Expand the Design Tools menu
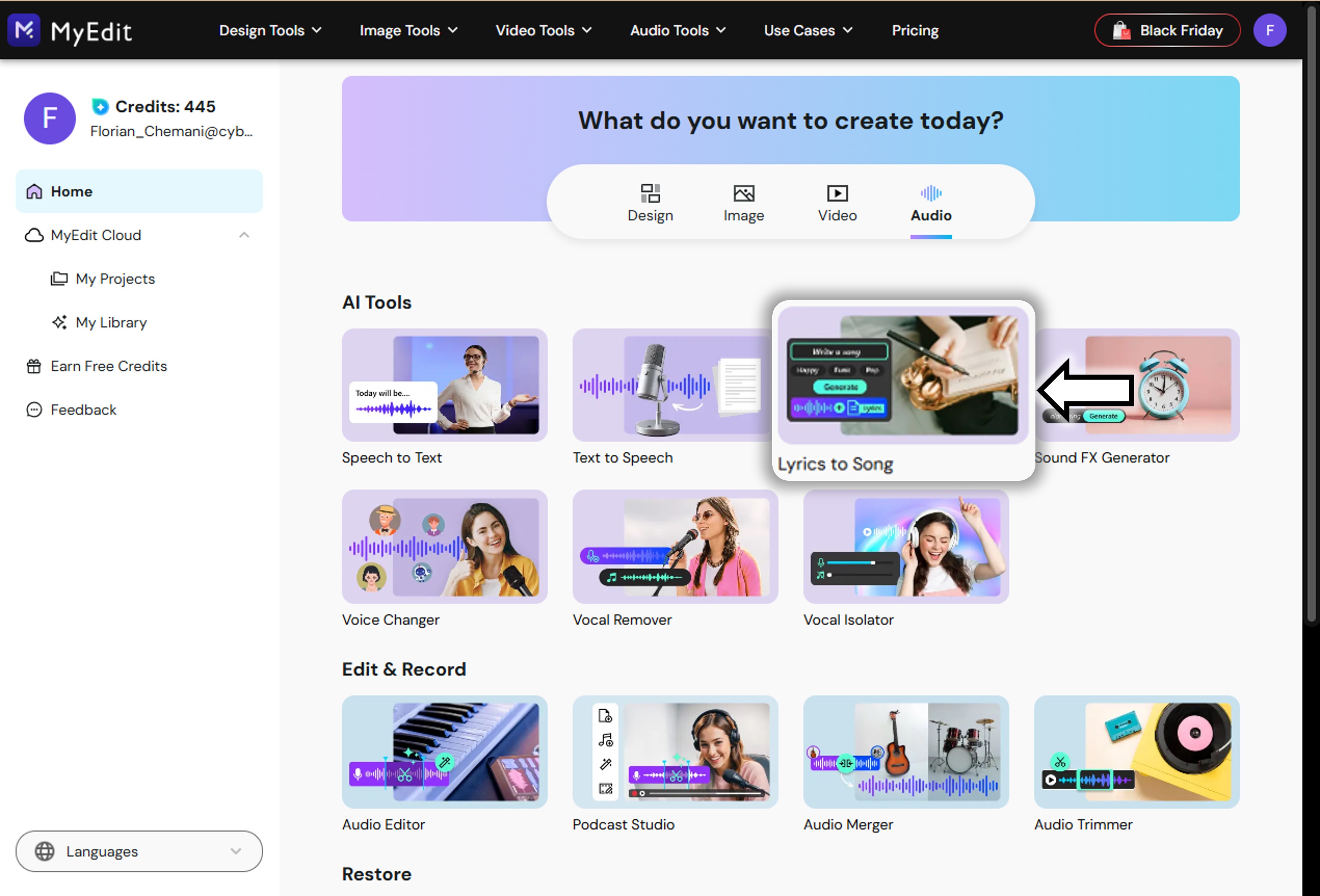The height and width of the screenshot is (896, 1320). tap(270, 30)
